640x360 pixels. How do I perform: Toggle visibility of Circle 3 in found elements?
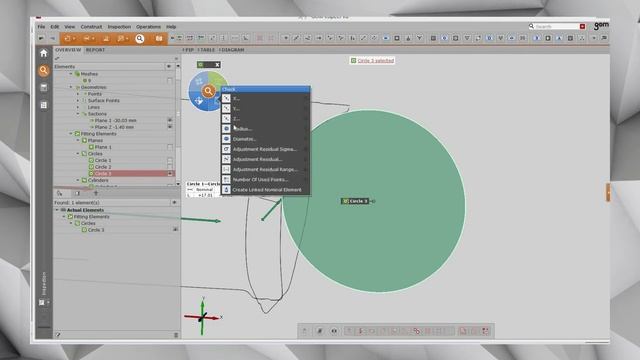tap(175, 230)
